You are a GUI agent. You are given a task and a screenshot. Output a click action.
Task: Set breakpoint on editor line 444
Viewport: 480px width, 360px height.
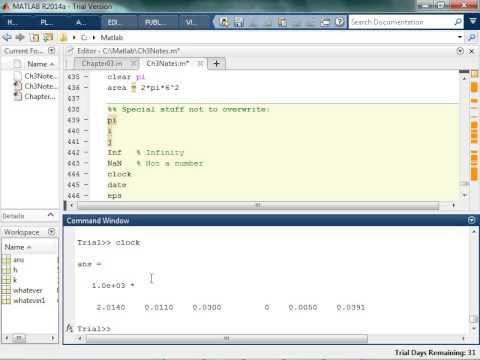[x=86, y=174]
